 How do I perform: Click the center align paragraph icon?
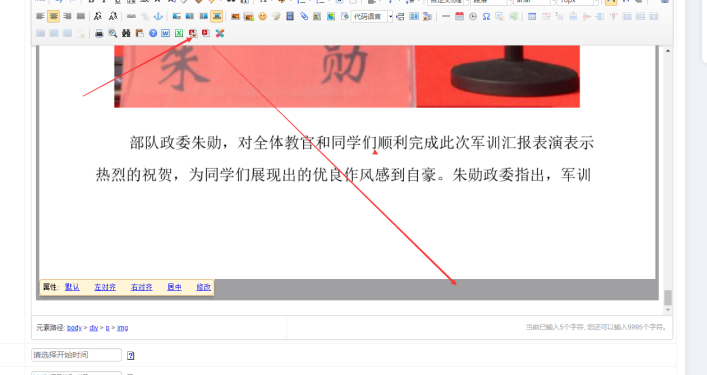pos(53,16)
